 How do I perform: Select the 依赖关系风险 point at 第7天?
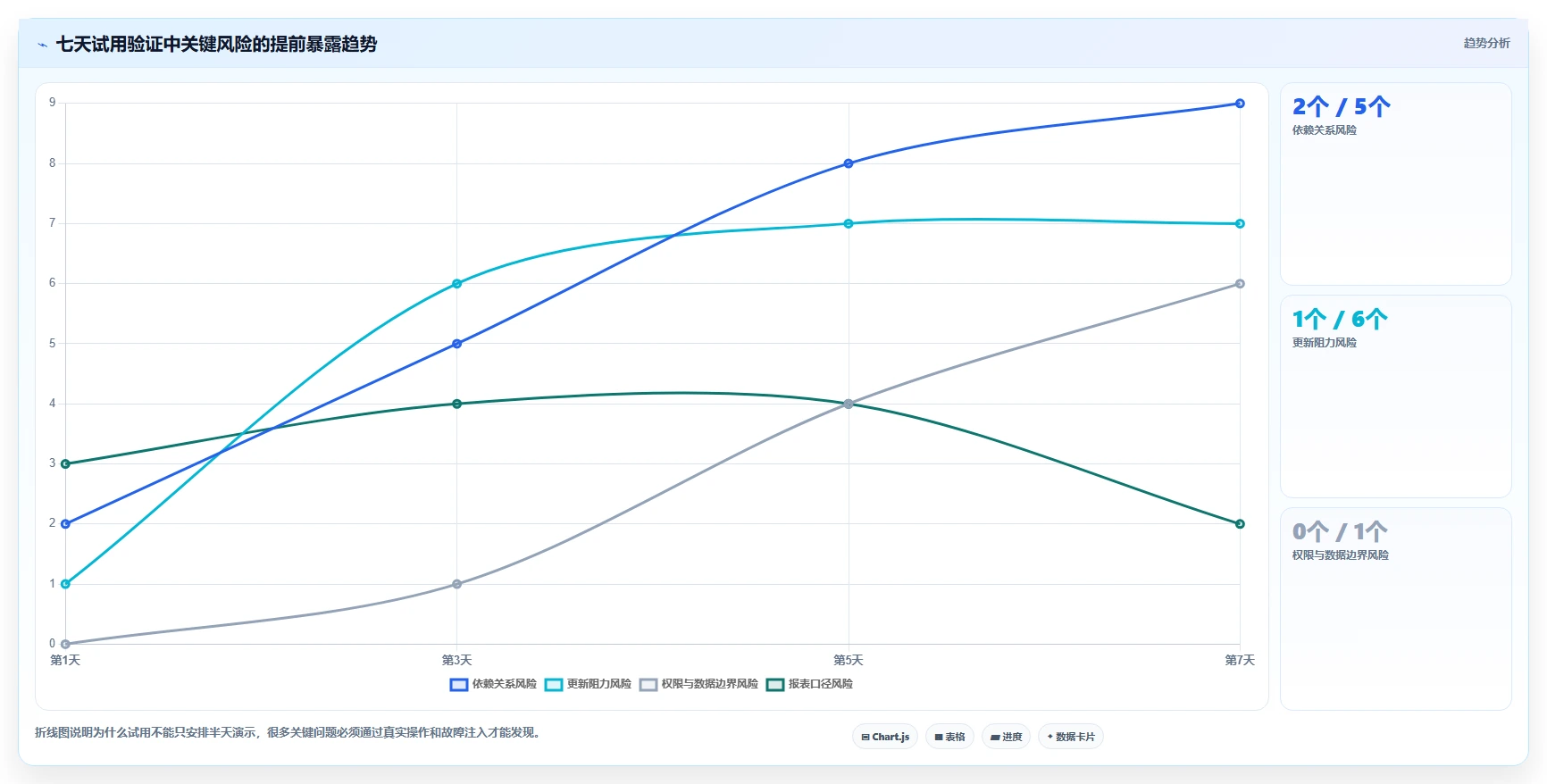[x=1240, y=104]
